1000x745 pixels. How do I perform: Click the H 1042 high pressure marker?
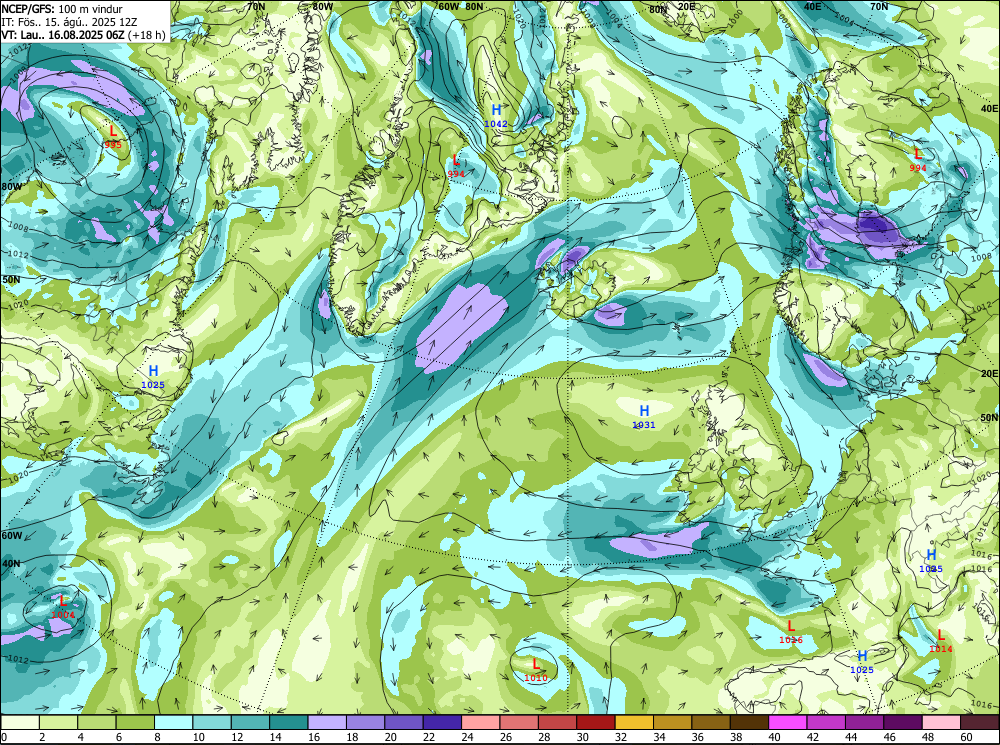coord(496,115)
